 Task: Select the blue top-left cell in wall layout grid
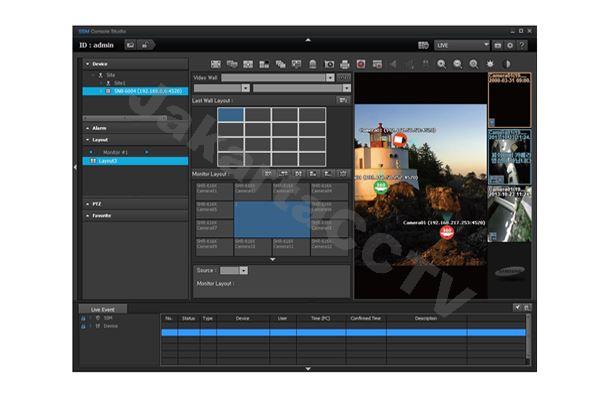pos(231,114)
